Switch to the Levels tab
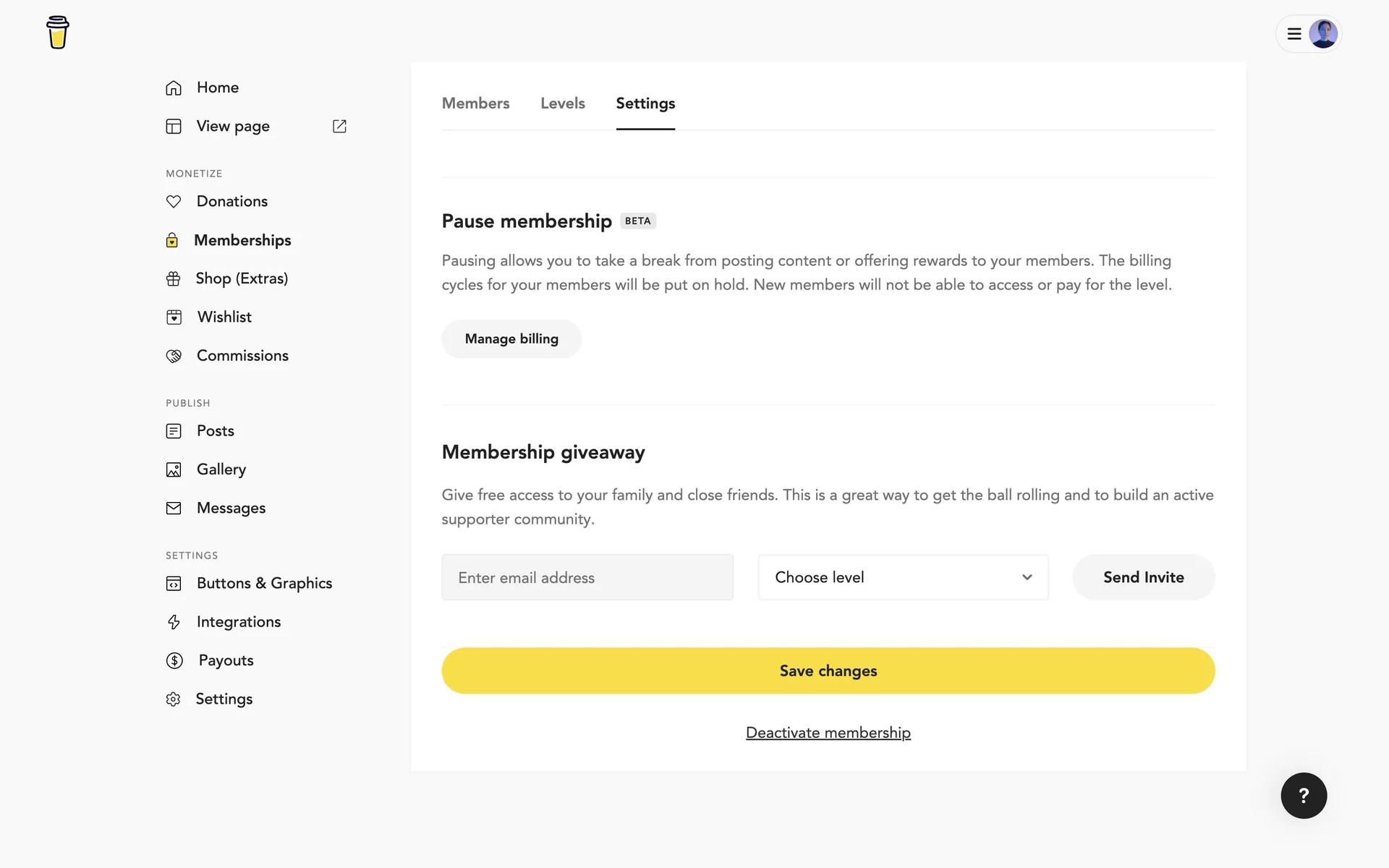This screenshot has width=1389, height=868. 562,103
